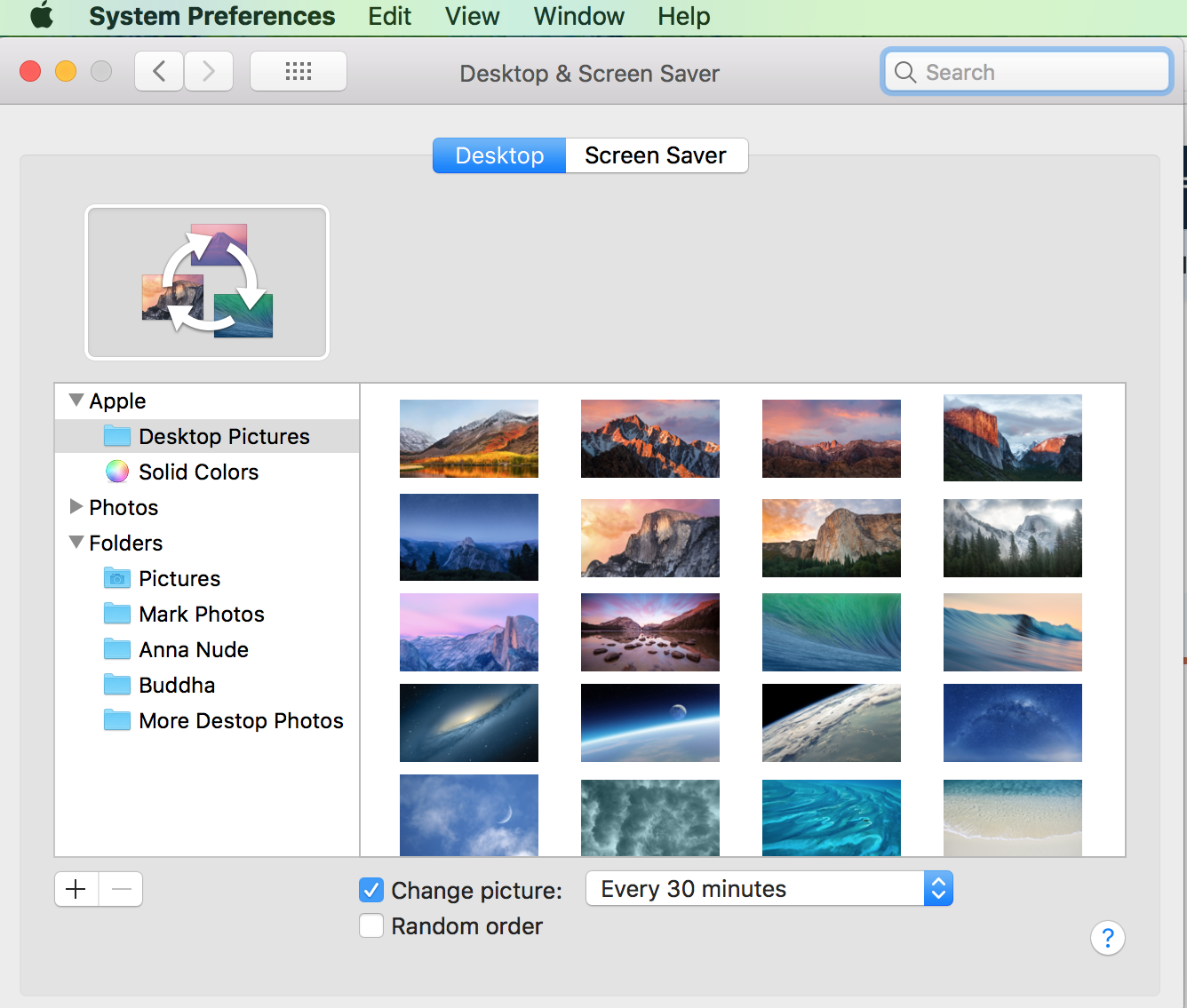
Task: Open the Every 30 minutes dropdown
Action: click(769, 888)
